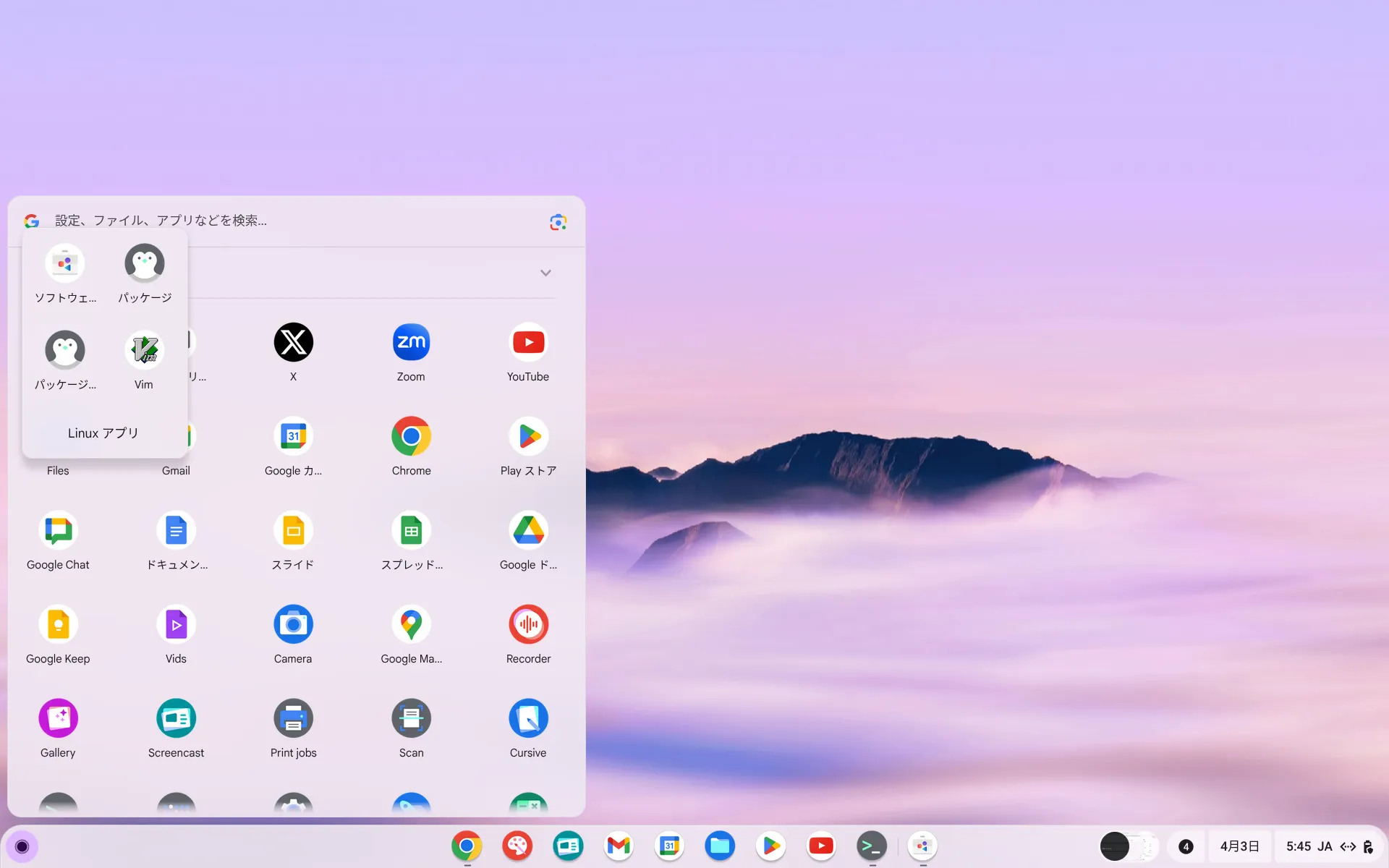Open the Linux software app on the shelf

pos(922,846)
